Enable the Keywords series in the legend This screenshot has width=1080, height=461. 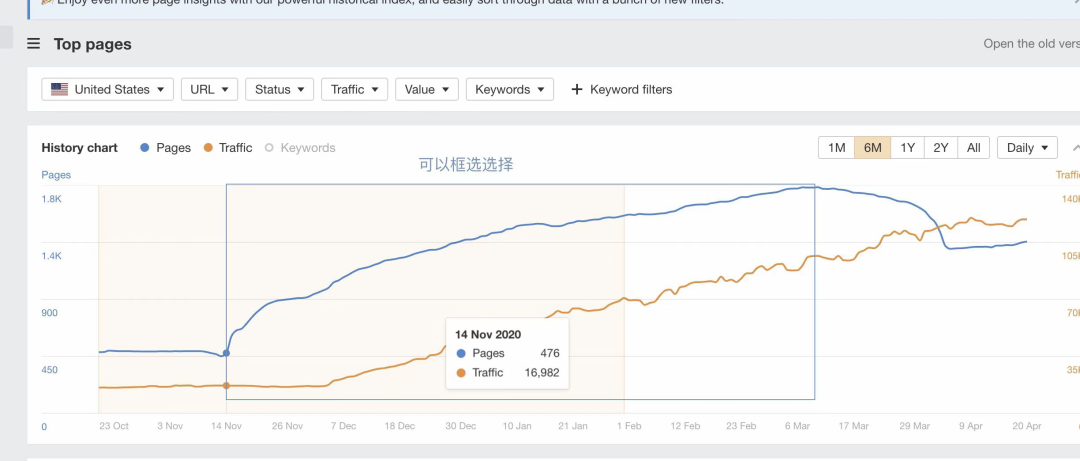300,147
